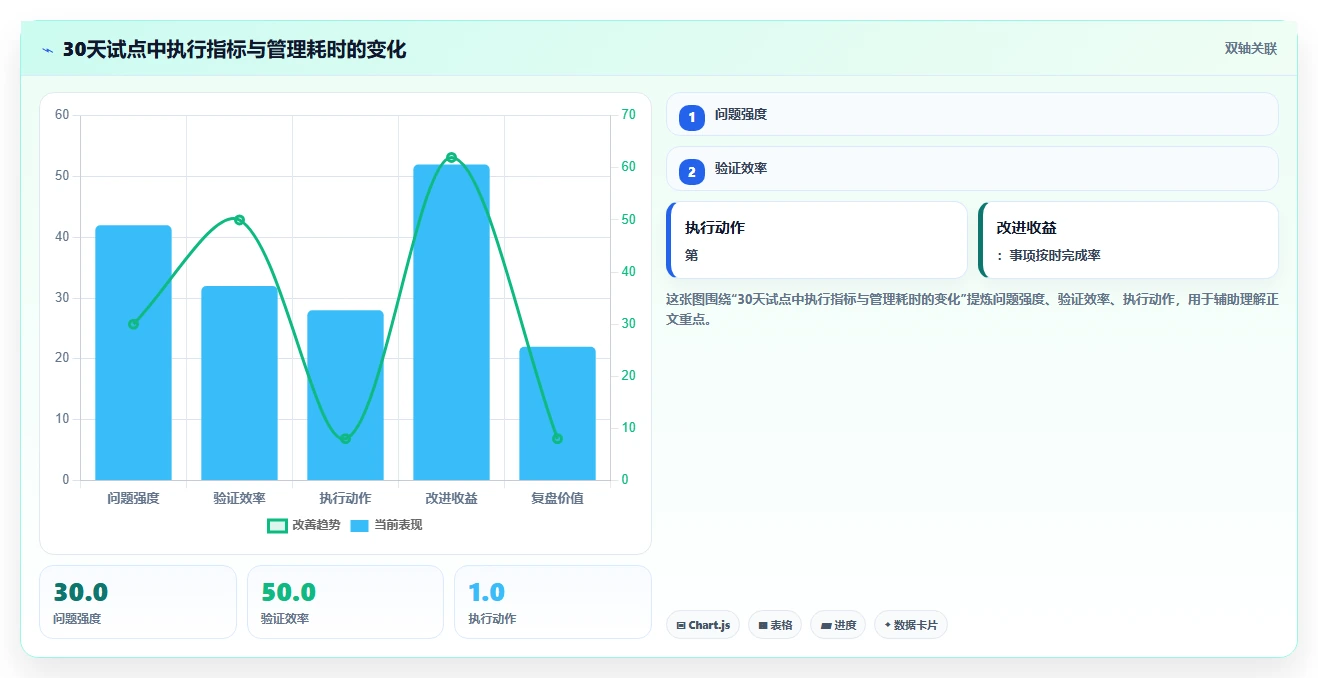This screenshot has width=1318, height=678.
Task: Click the 双轴关联 label in the header
Action: (x=1251, y=49)
